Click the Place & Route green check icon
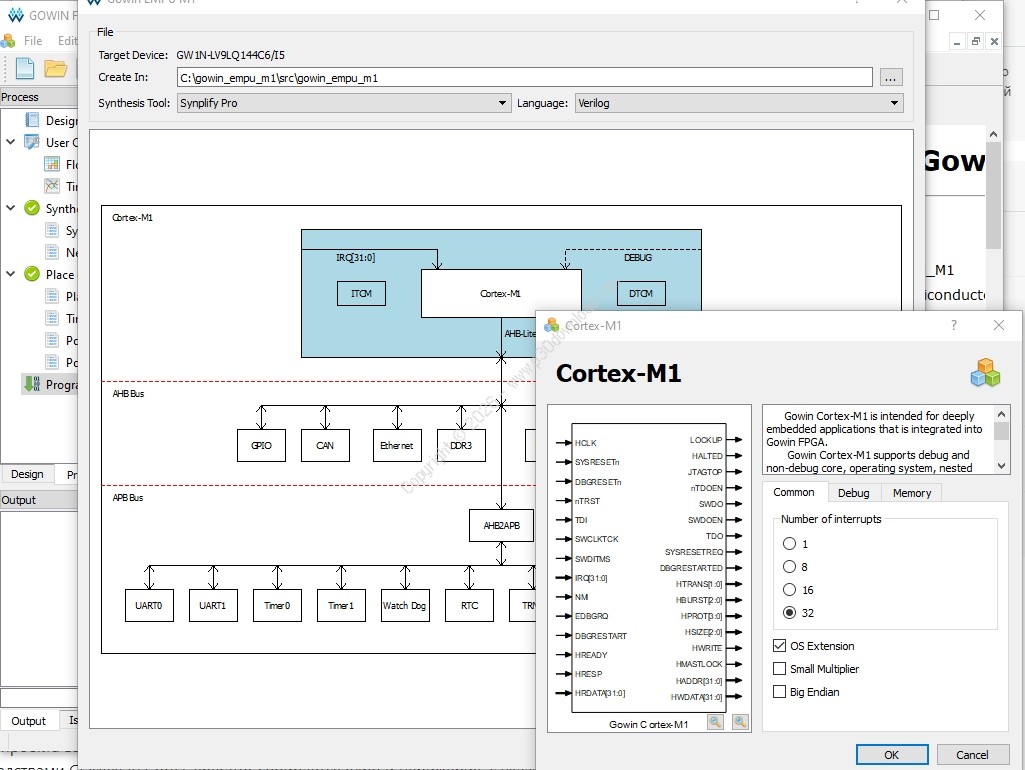The width and height of the screenshot is (1025, 770). coord(32,274)
